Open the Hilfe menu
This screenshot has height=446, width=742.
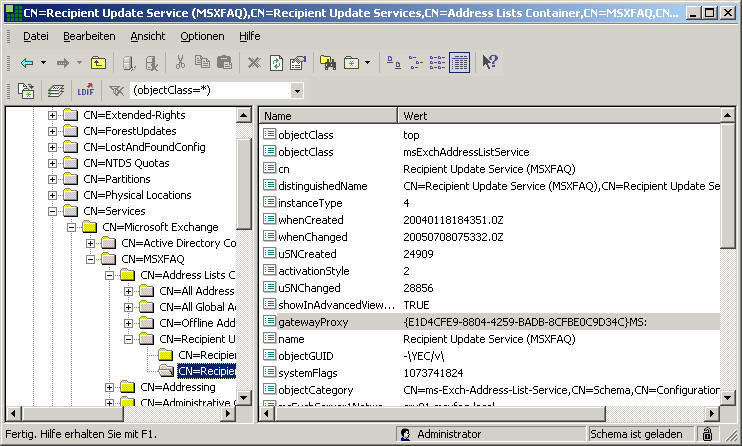point(250,36)
